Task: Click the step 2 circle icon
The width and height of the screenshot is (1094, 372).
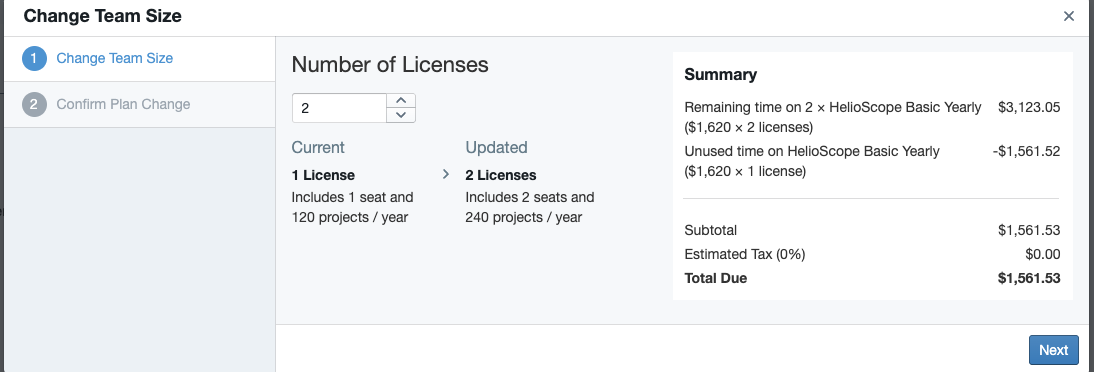Action: click(x=34, y=105)
